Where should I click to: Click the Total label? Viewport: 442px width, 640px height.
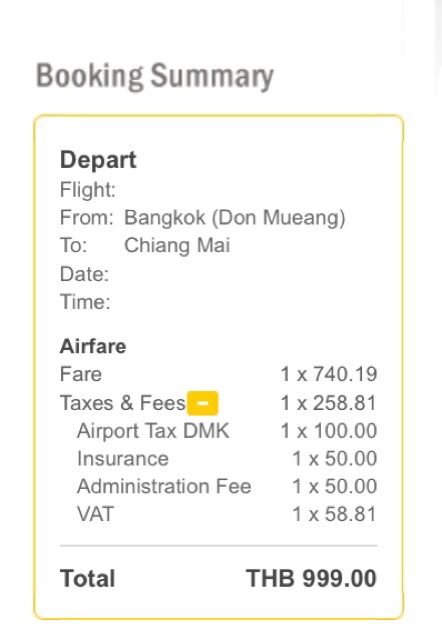pyautogui.click(x=88, y=579)
